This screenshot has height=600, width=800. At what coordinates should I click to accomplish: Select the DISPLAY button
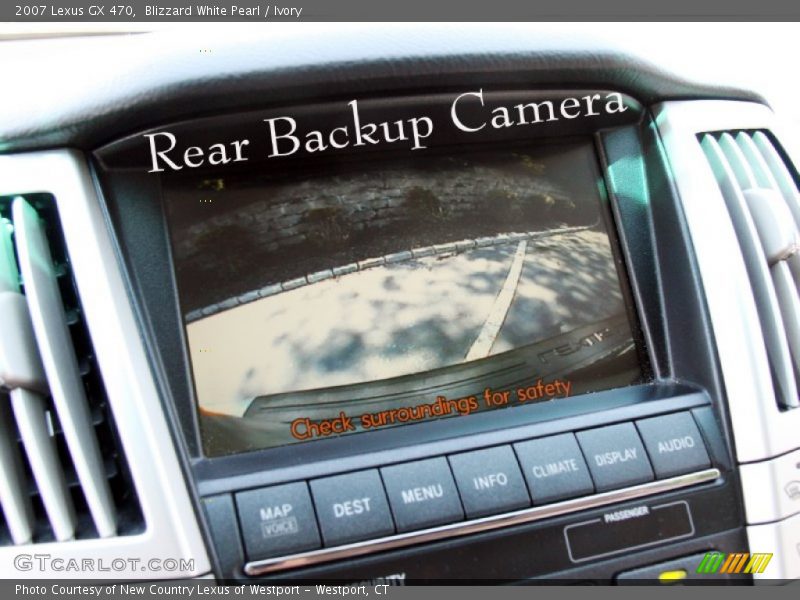coord(615,457)
